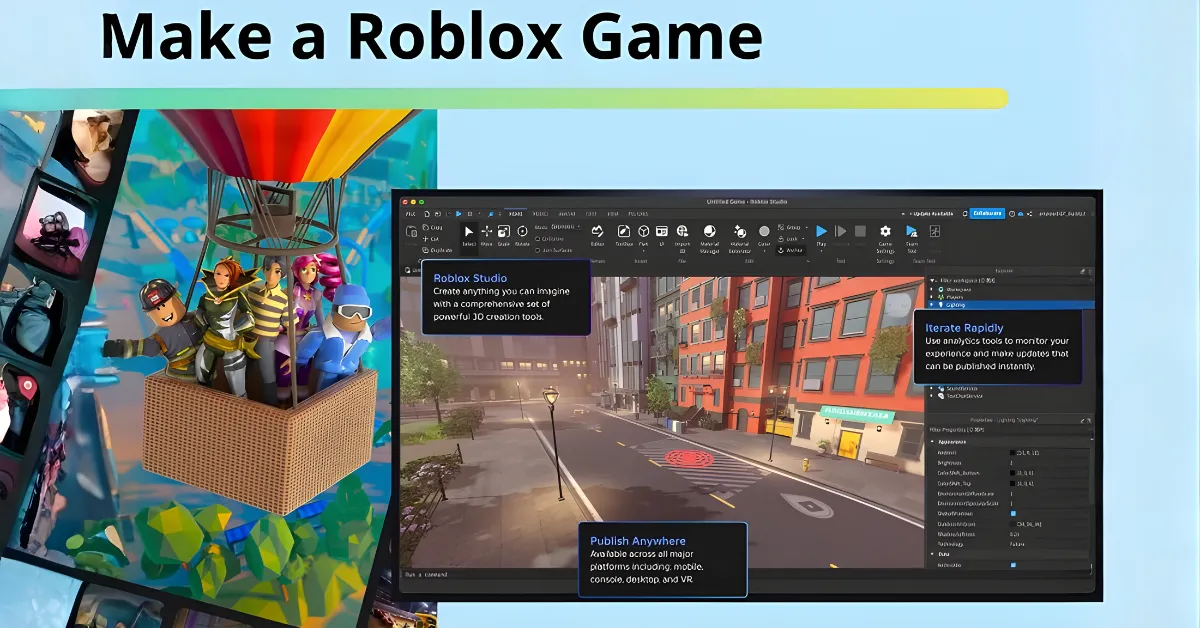The height and width of the screenshot is (628, 1200).
Task: Toggle the GlobalShadows property checkbox
Action: 1012,514
